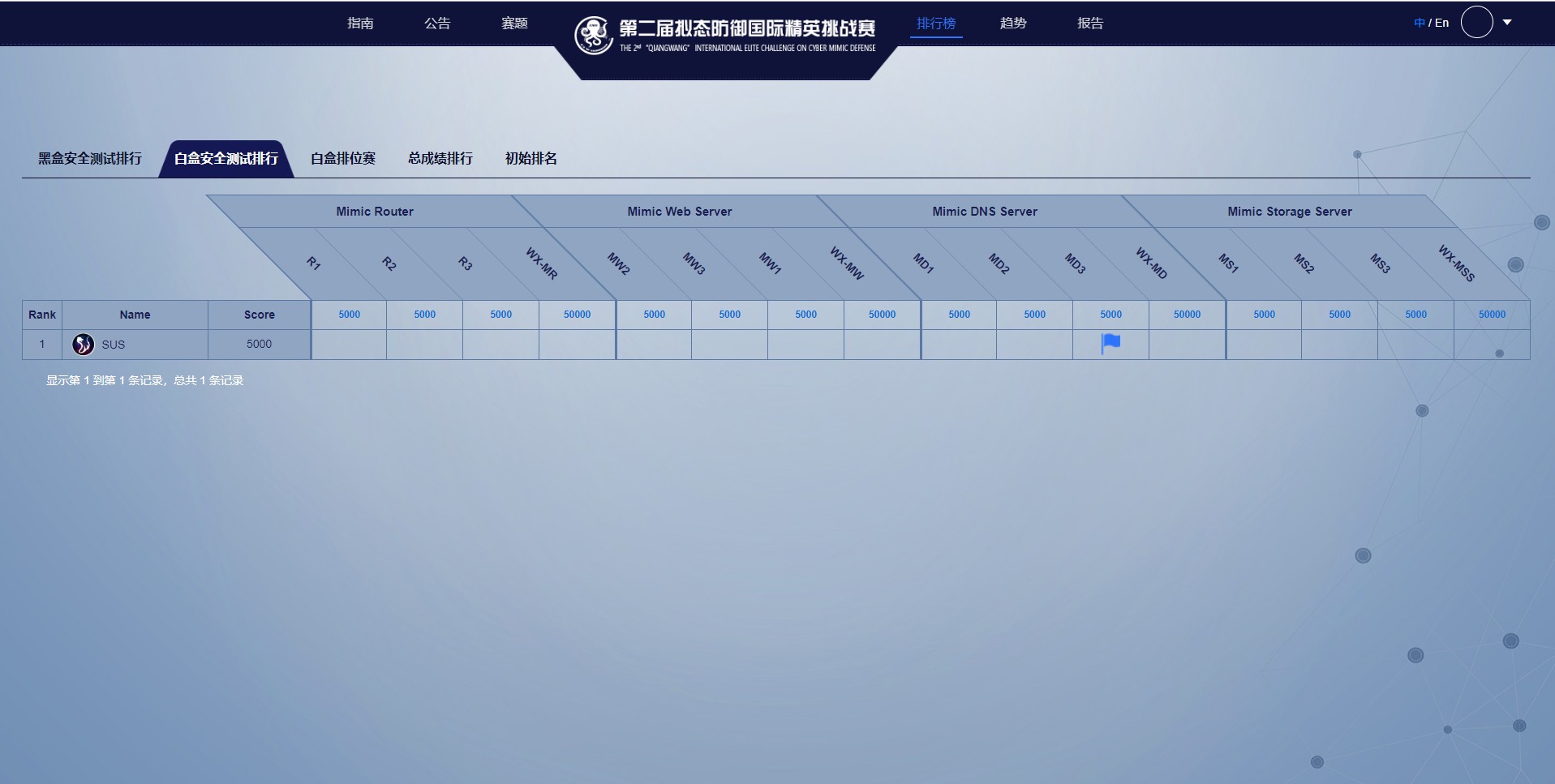
Task: Click rank number 1 in SUS row
Action: 42,344
